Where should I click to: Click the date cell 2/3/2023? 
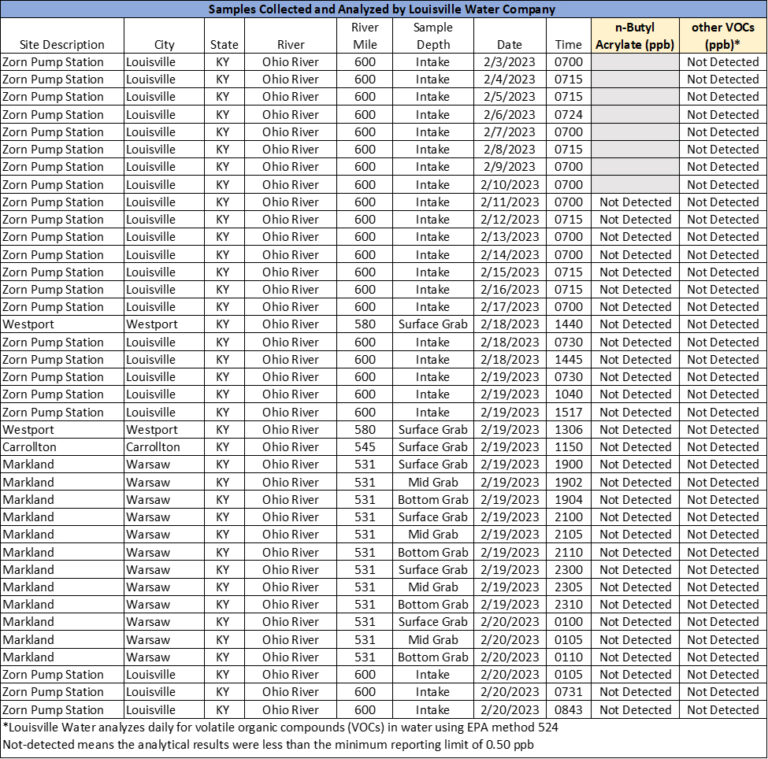pyautogui.click(x=510, y=62)
